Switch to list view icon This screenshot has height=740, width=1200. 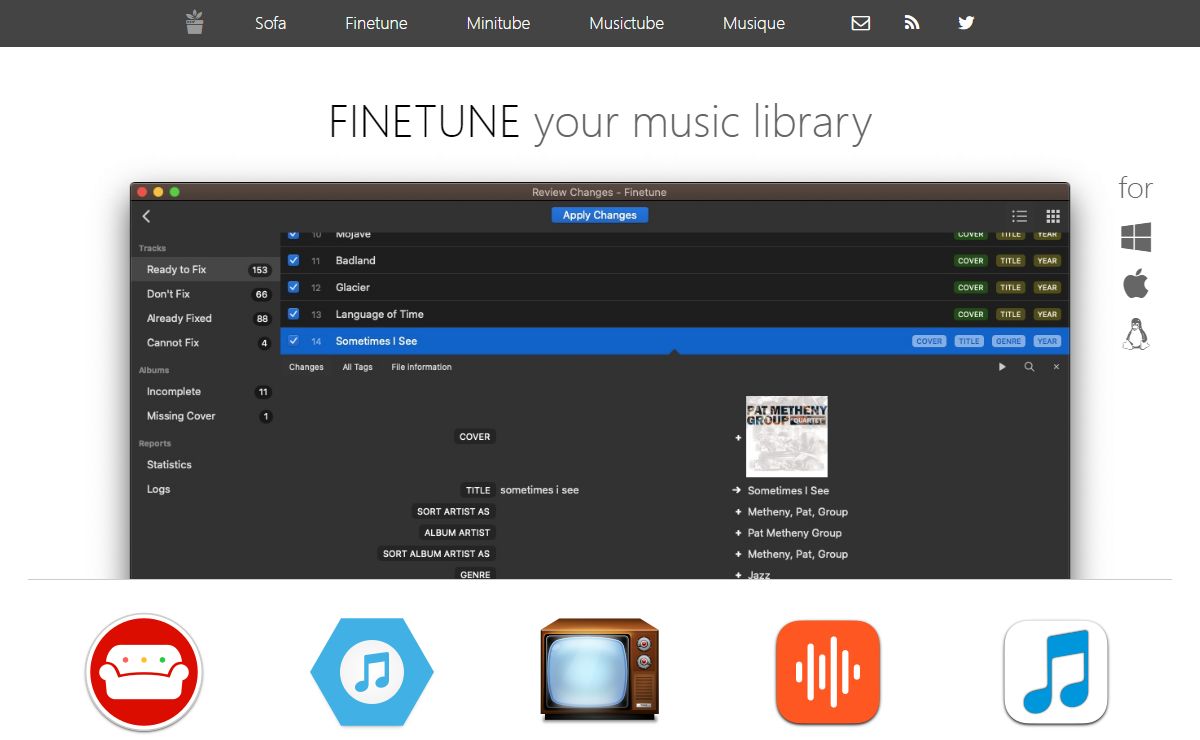click(x=1019, y=216)
